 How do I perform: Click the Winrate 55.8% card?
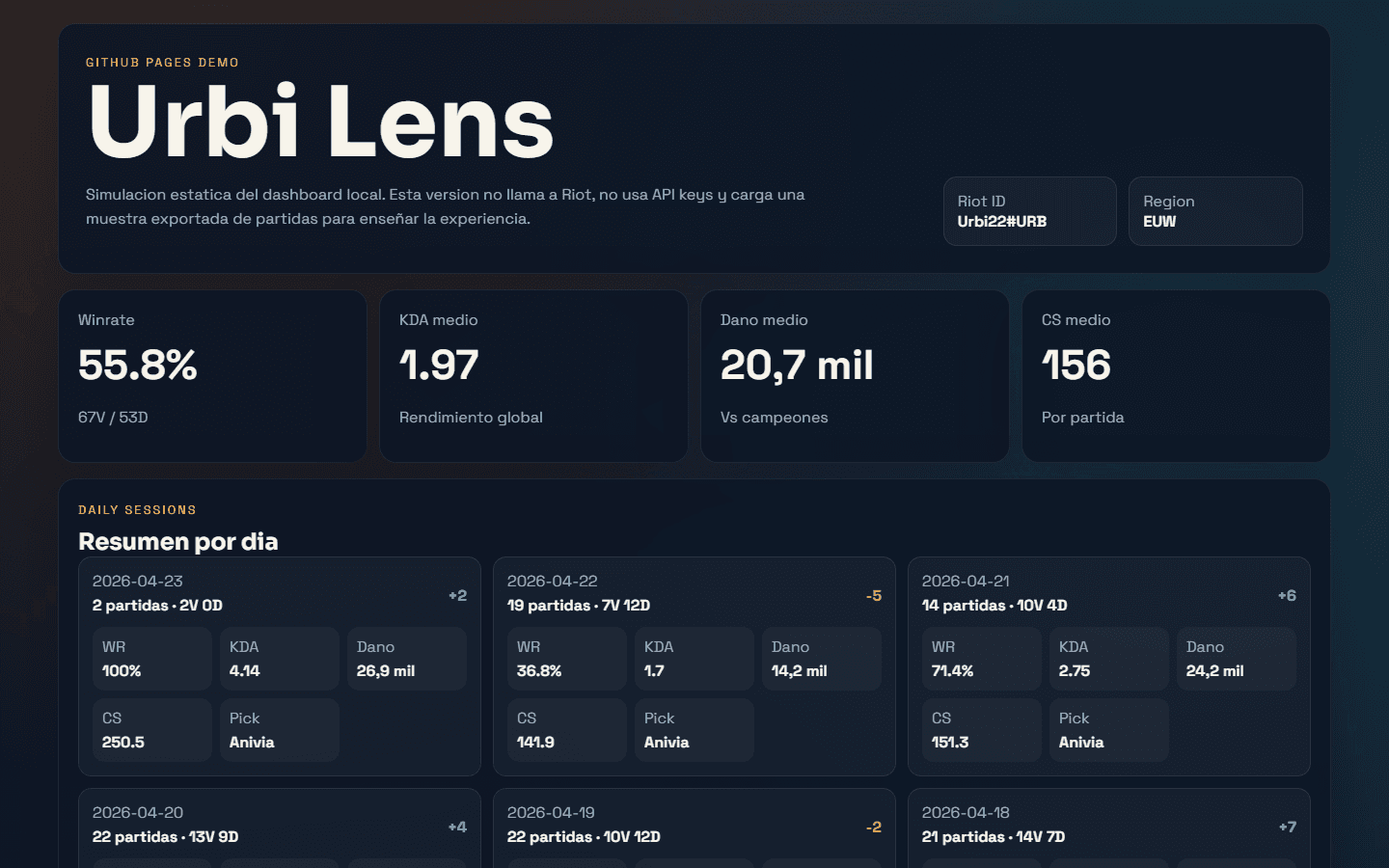coord(212,376)
